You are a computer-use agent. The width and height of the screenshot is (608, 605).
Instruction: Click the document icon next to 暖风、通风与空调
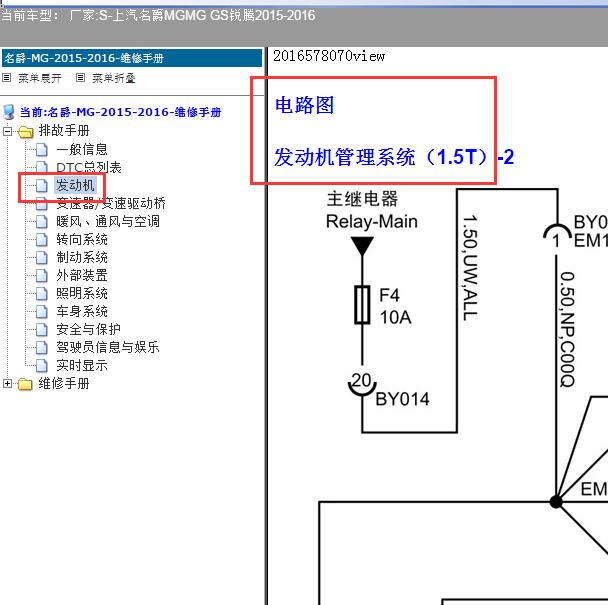[x=41, y=221]
